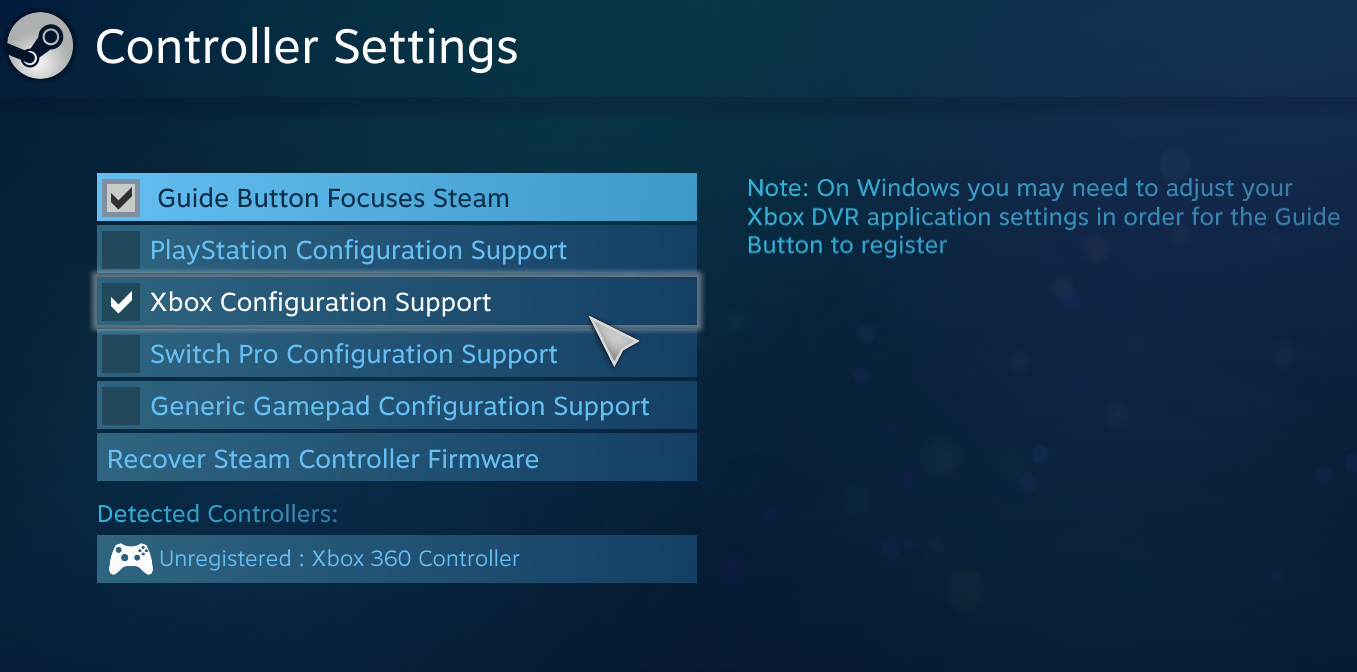This screenshot has width=1357, height=672.
Task: Select the PlayStation Configuration Support label text
Action: click(358, 250)
